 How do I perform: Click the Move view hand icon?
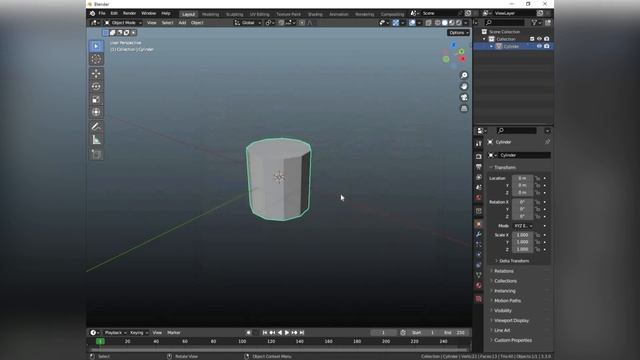tap(464, 87)
